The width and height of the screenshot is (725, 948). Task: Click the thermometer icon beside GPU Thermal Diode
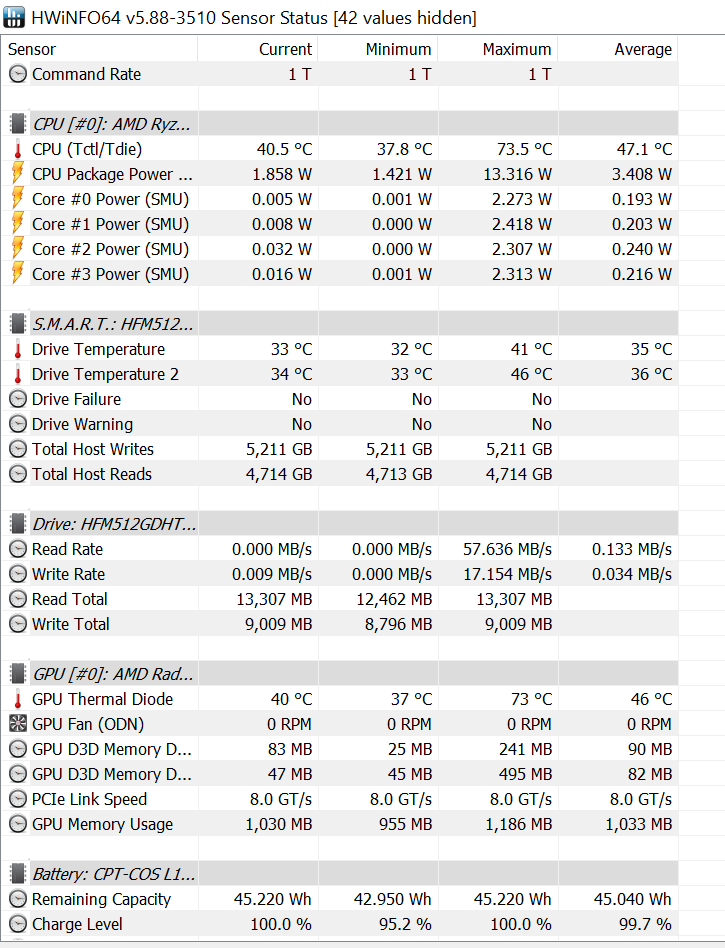tap(17, 699)
